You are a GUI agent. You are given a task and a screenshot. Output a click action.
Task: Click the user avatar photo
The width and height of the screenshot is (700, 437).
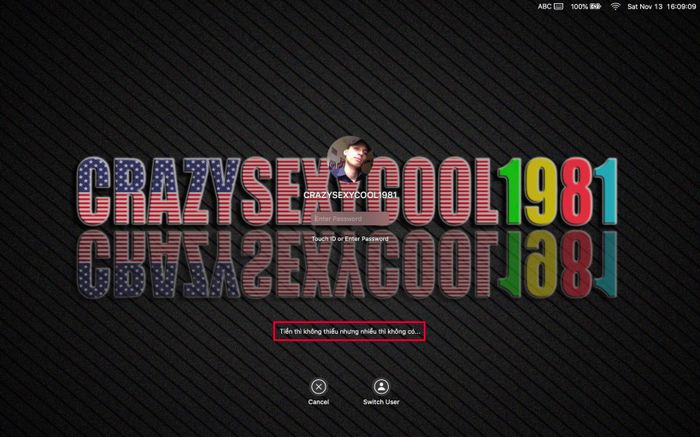[350, 159]
